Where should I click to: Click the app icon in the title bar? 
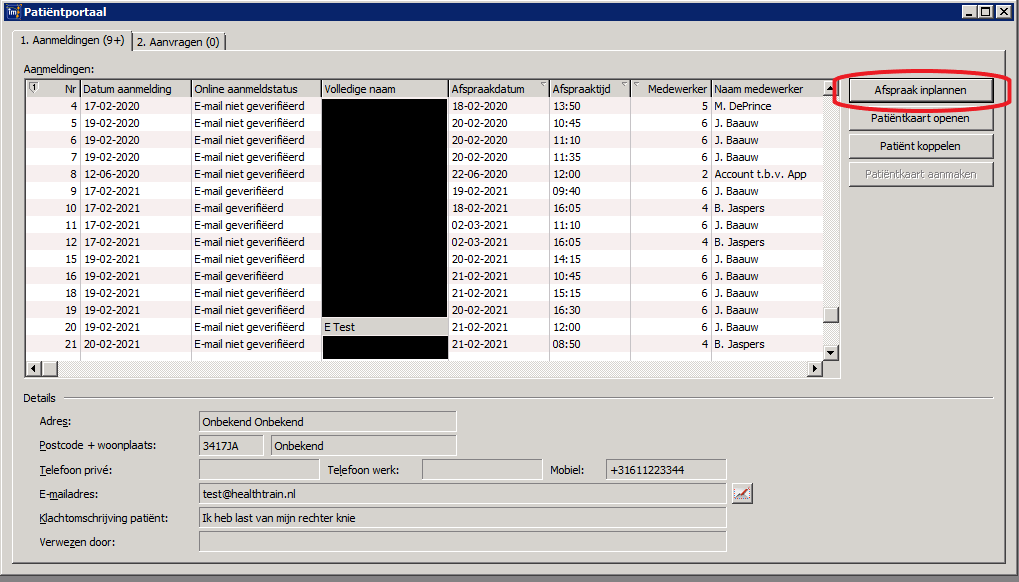[x=12, y=12]
